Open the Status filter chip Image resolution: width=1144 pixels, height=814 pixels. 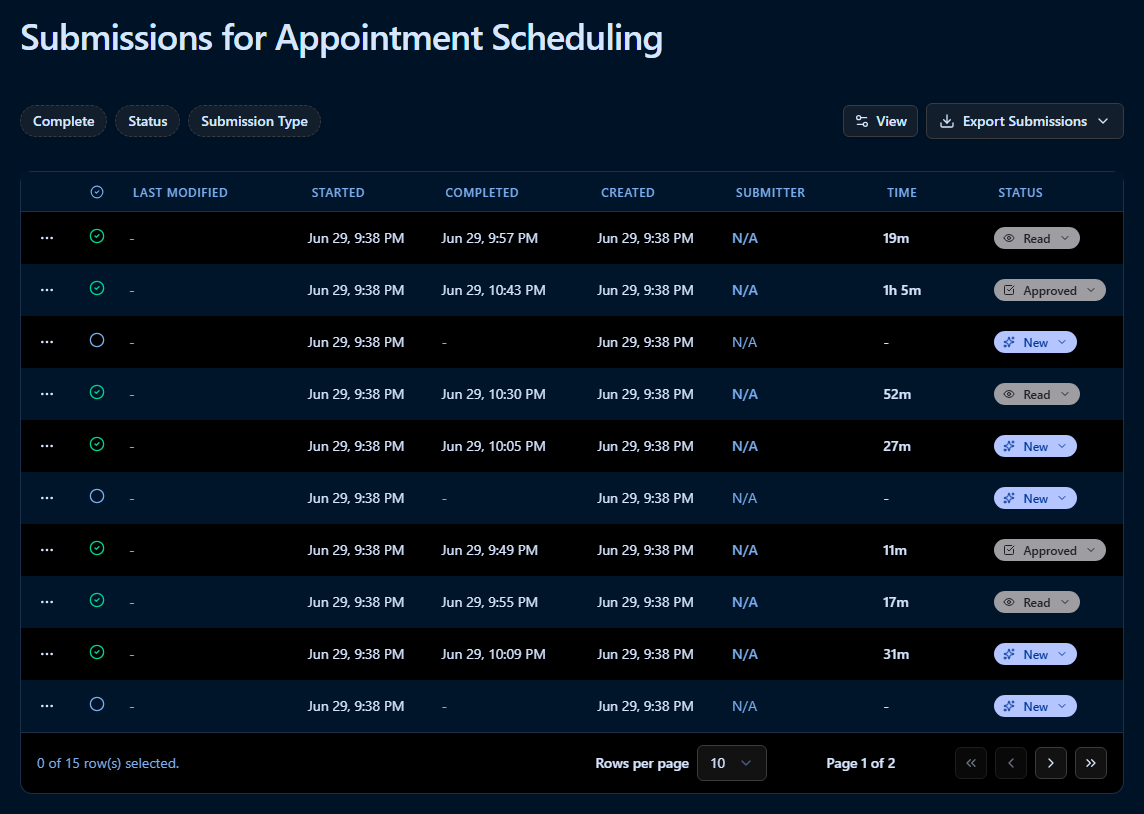(x=147, y=121)
